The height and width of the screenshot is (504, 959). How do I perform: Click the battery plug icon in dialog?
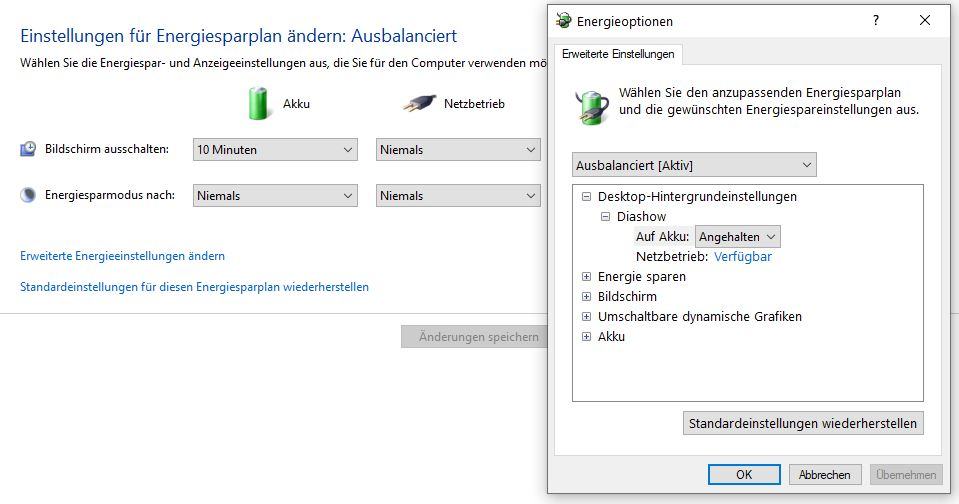click(x=591, y=106)
